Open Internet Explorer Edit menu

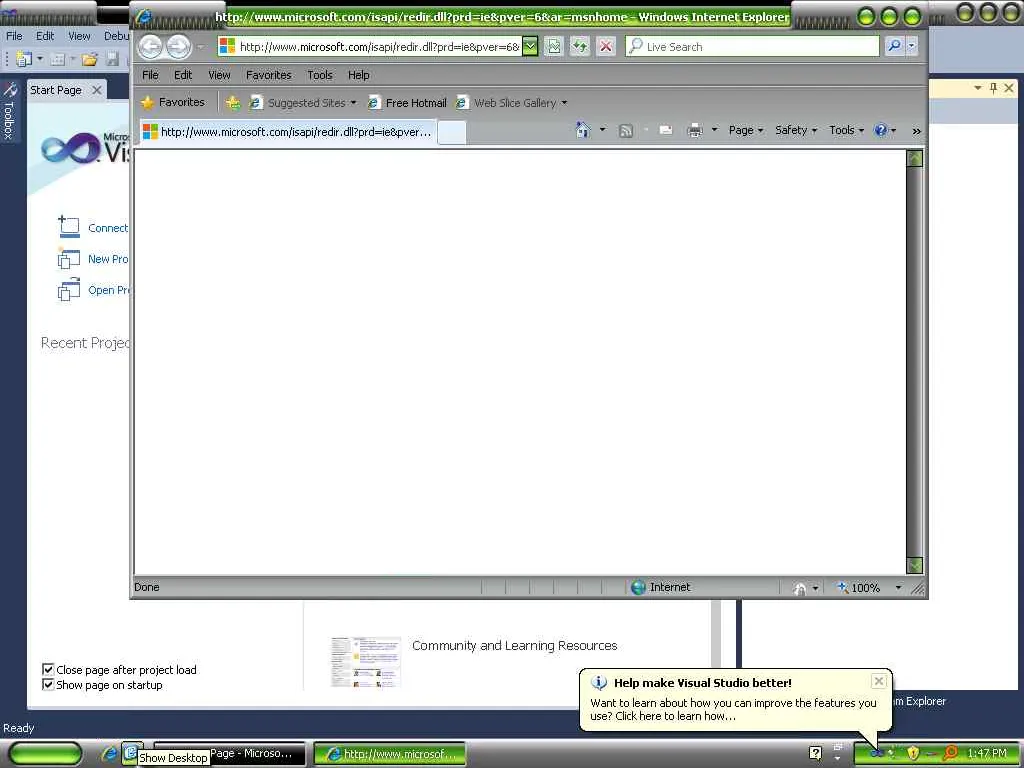click(x=183, y=75)
